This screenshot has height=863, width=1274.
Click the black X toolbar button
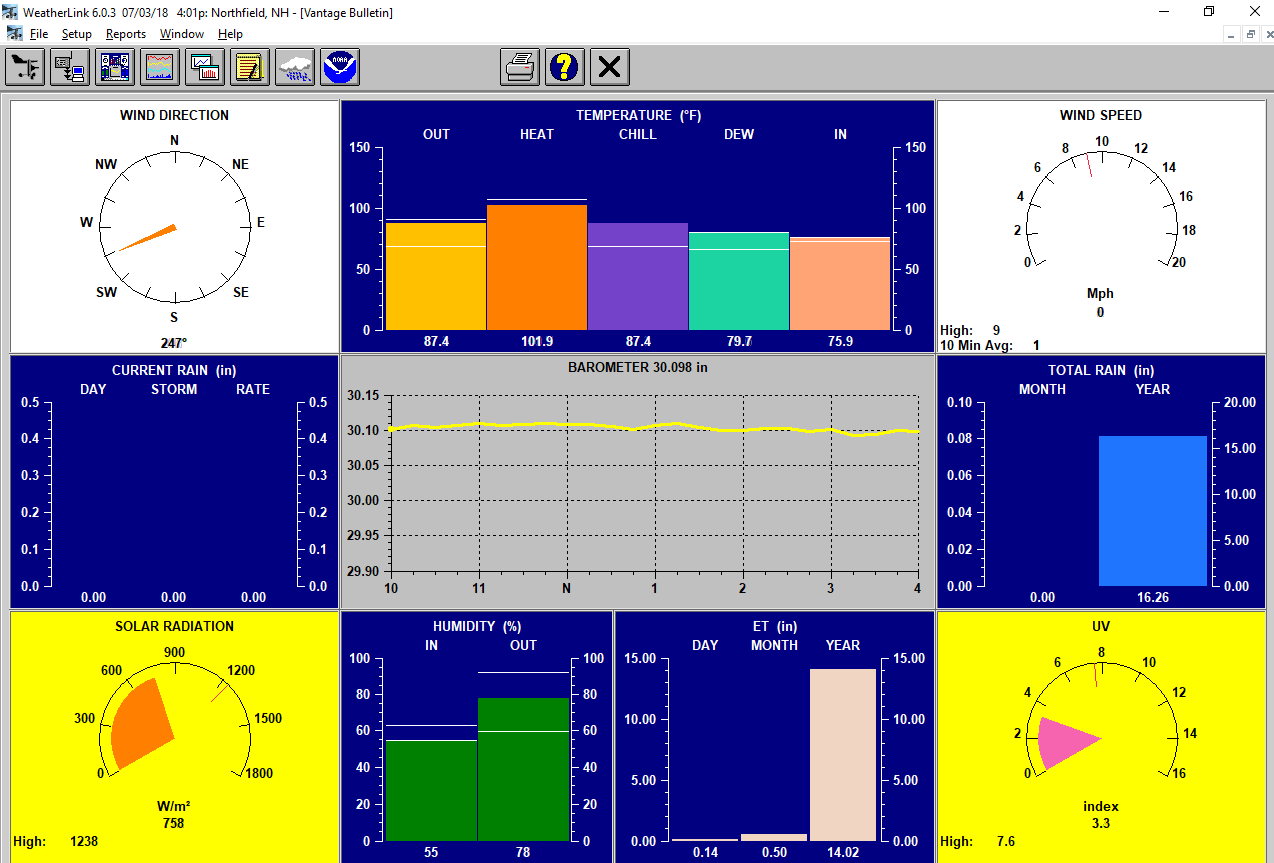(x=610, y=67)
